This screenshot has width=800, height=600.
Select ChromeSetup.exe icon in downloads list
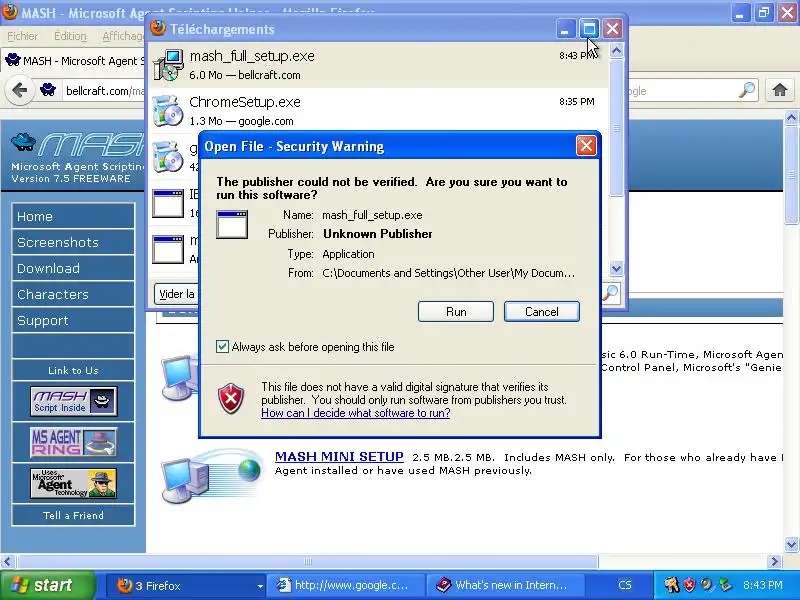point(168,111)
